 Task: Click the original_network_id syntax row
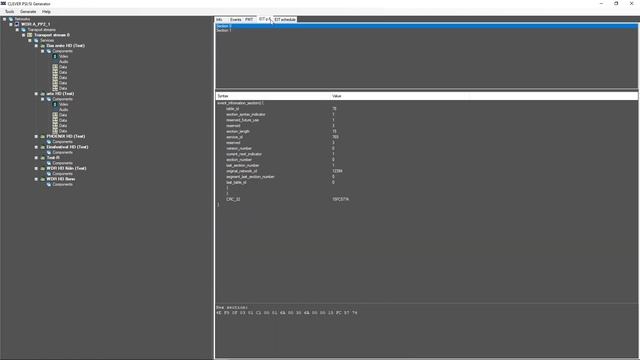click(x=426, y=171)
